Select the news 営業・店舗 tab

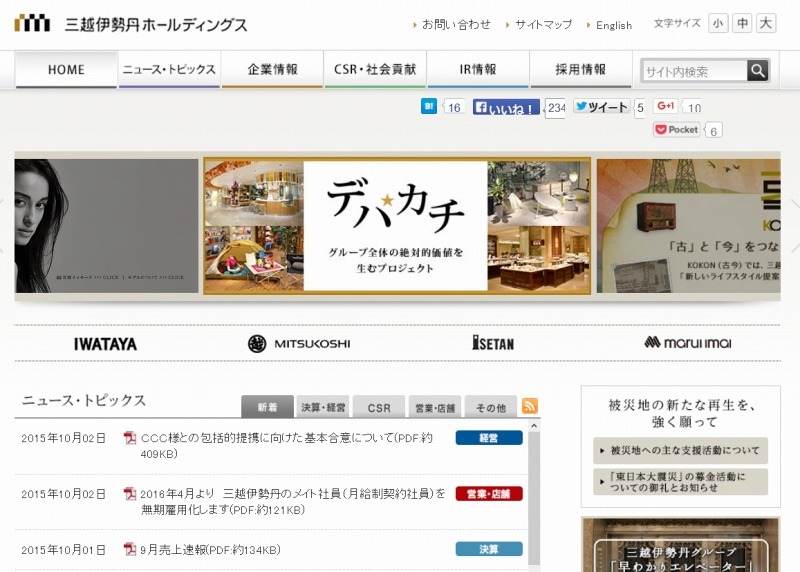[x=435, y=407]
